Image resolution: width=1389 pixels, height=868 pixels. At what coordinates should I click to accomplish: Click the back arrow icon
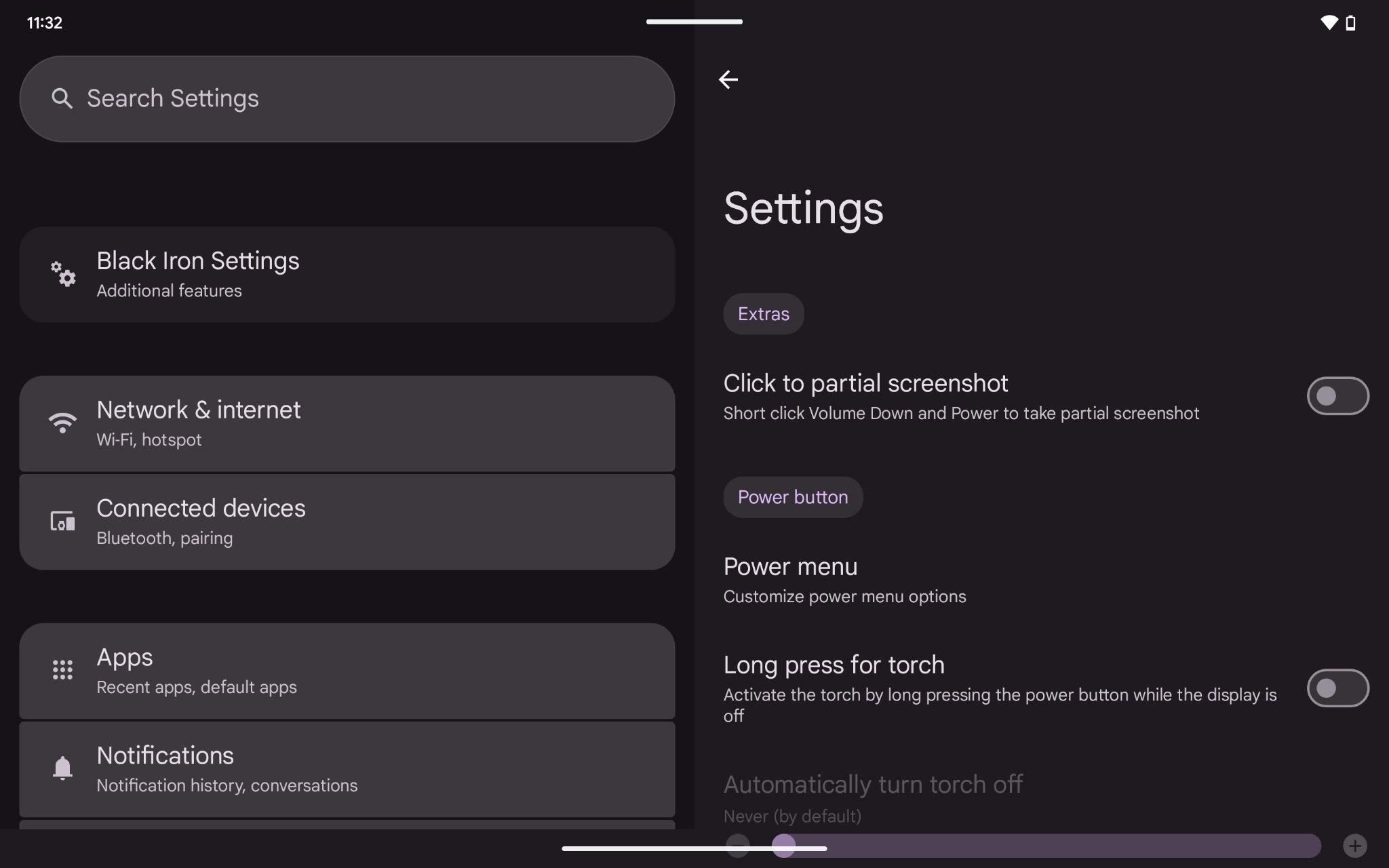click(x=728, y=79)
